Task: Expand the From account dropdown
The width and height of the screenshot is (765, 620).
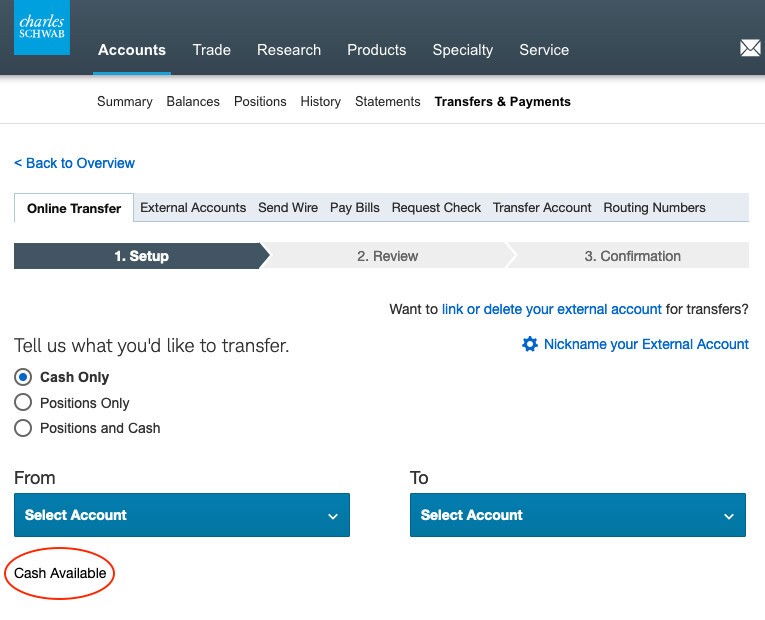Action: click(182, 515)
